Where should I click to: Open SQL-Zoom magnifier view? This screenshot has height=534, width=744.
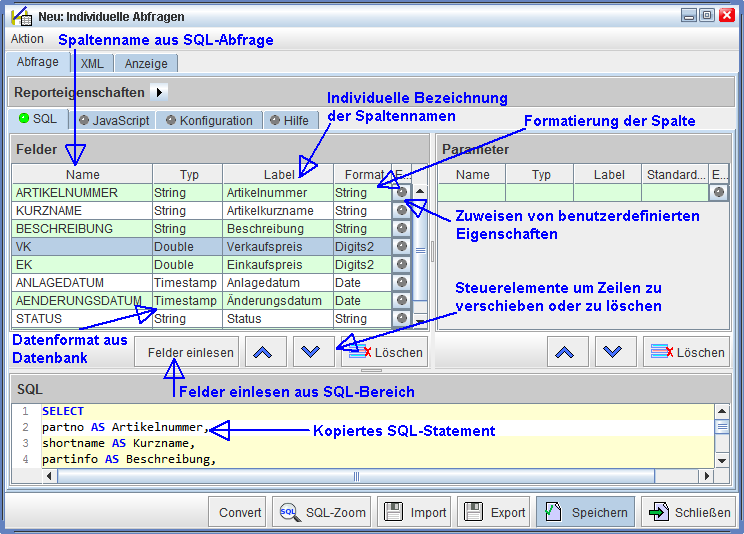coord(323,512)
